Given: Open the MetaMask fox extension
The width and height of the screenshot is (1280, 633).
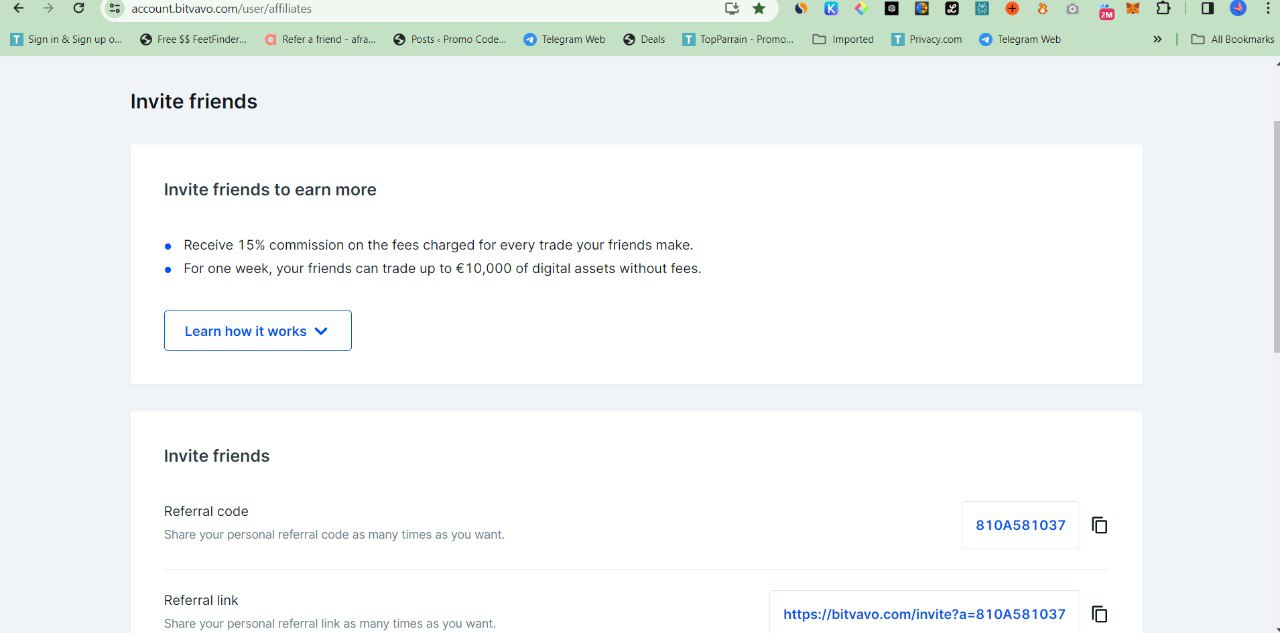Looking at the screenshot, I should [1133, 9].
